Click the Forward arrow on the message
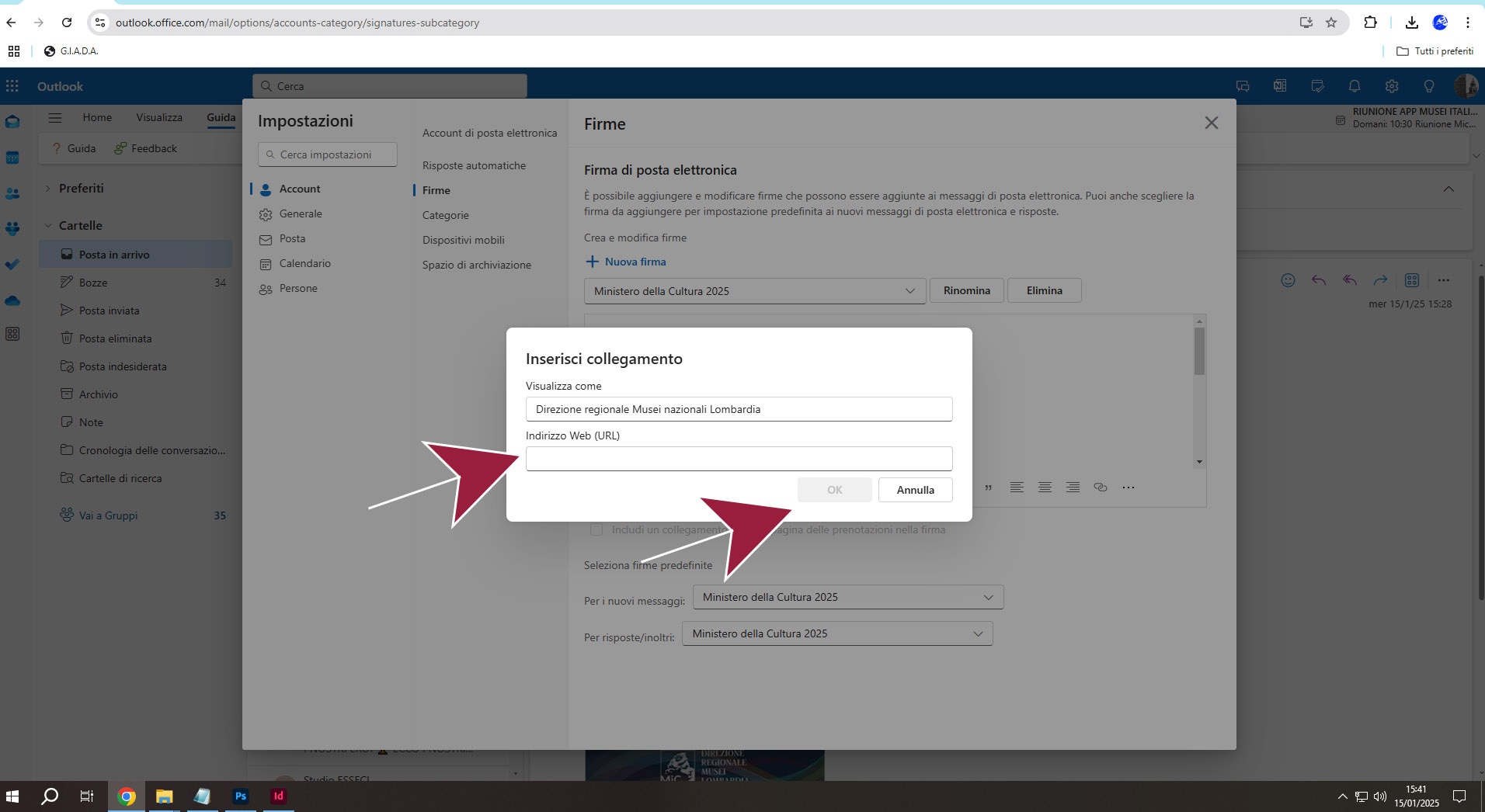Image resolution: width=1485 pixels, height=812 pixels. (1380, 280)
